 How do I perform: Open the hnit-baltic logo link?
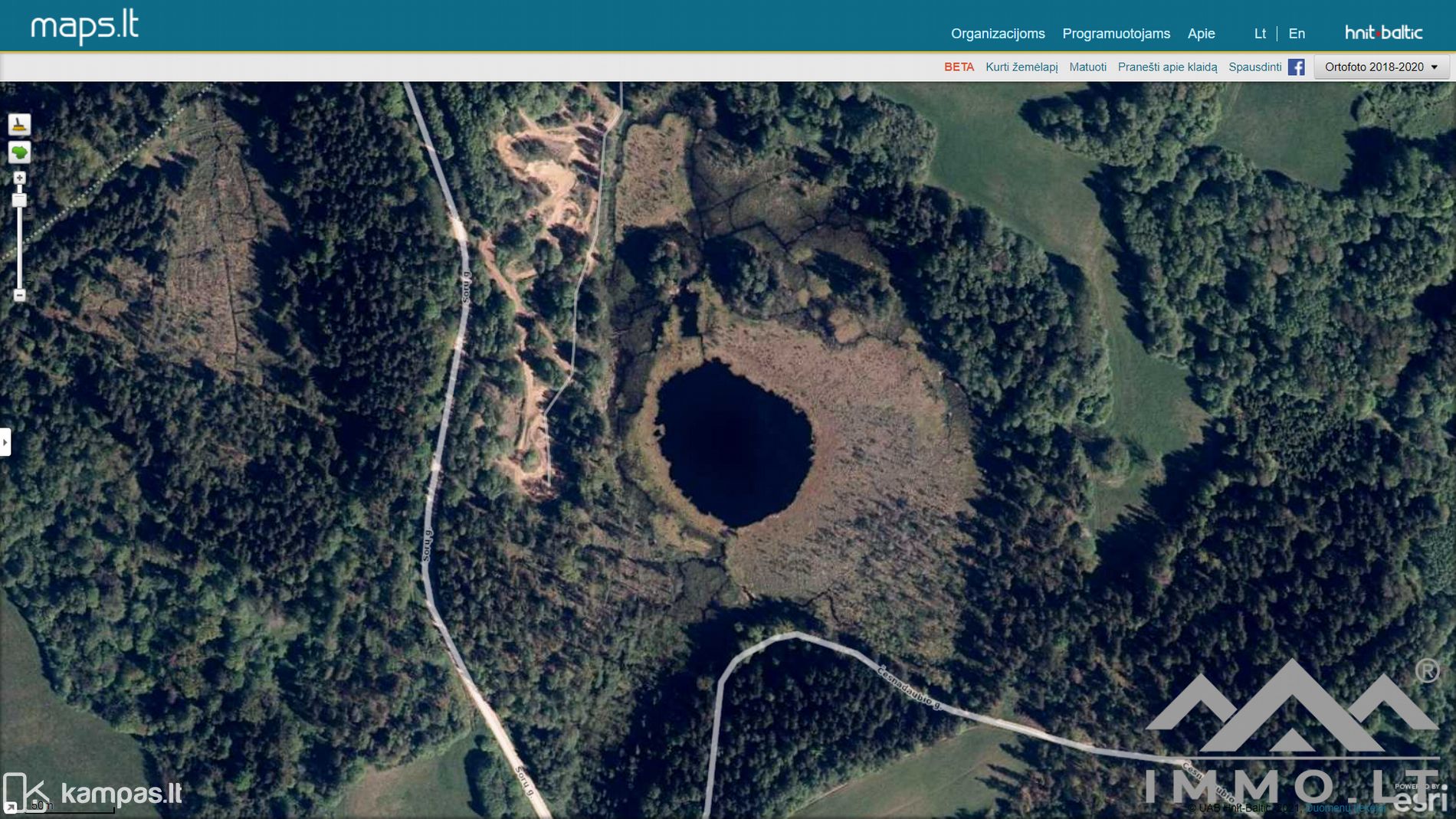(x=1383, y=33)
